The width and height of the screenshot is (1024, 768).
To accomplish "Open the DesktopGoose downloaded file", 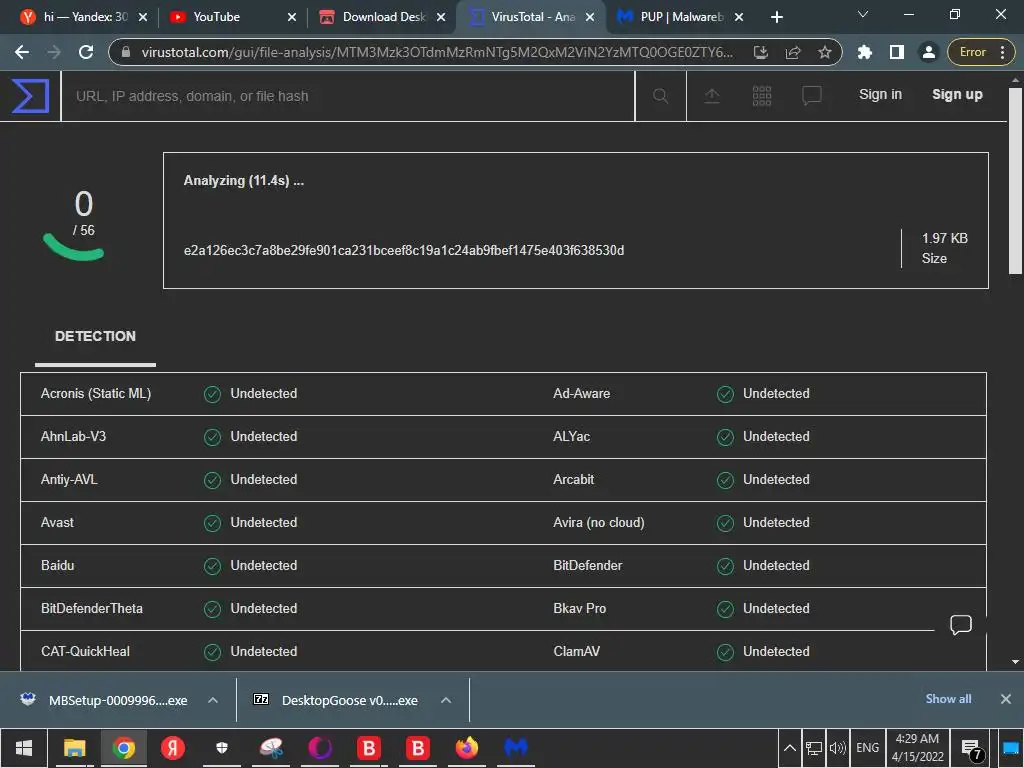I will (349, 700).
